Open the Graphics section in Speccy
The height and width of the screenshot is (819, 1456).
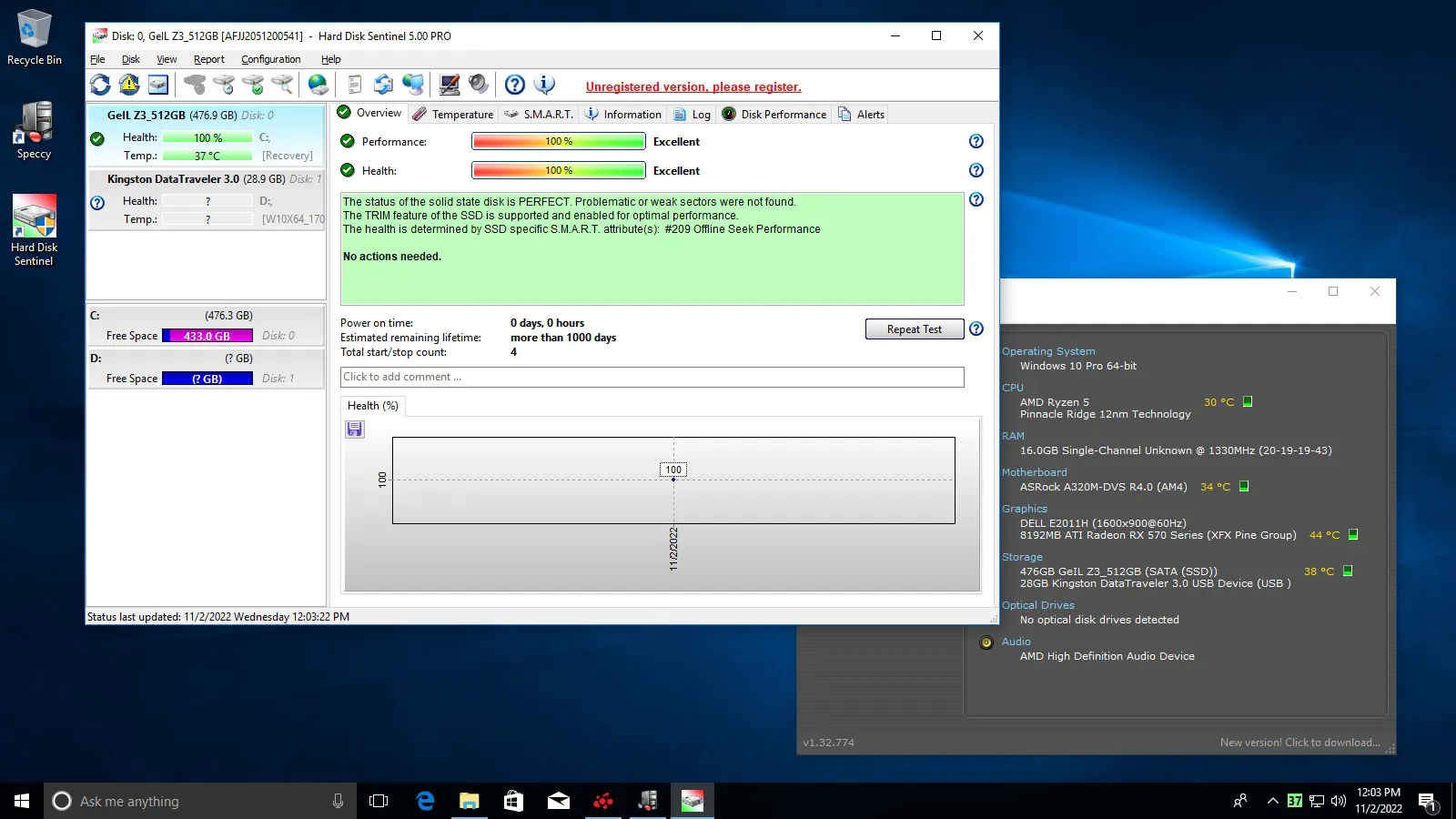point(1025,509)
